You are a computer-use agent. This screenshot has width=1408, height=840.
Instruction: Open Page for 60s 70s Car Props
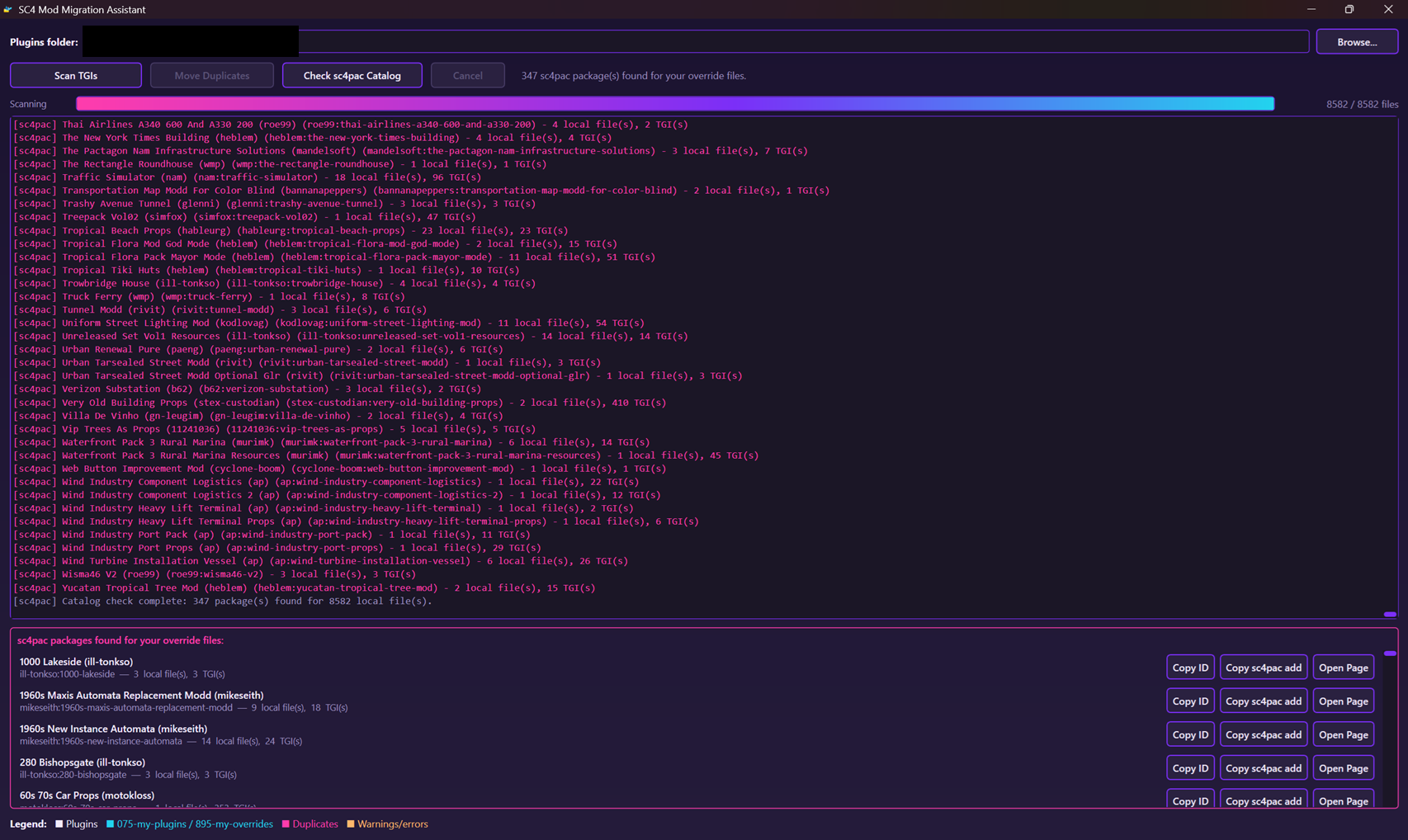[1344, 799]
